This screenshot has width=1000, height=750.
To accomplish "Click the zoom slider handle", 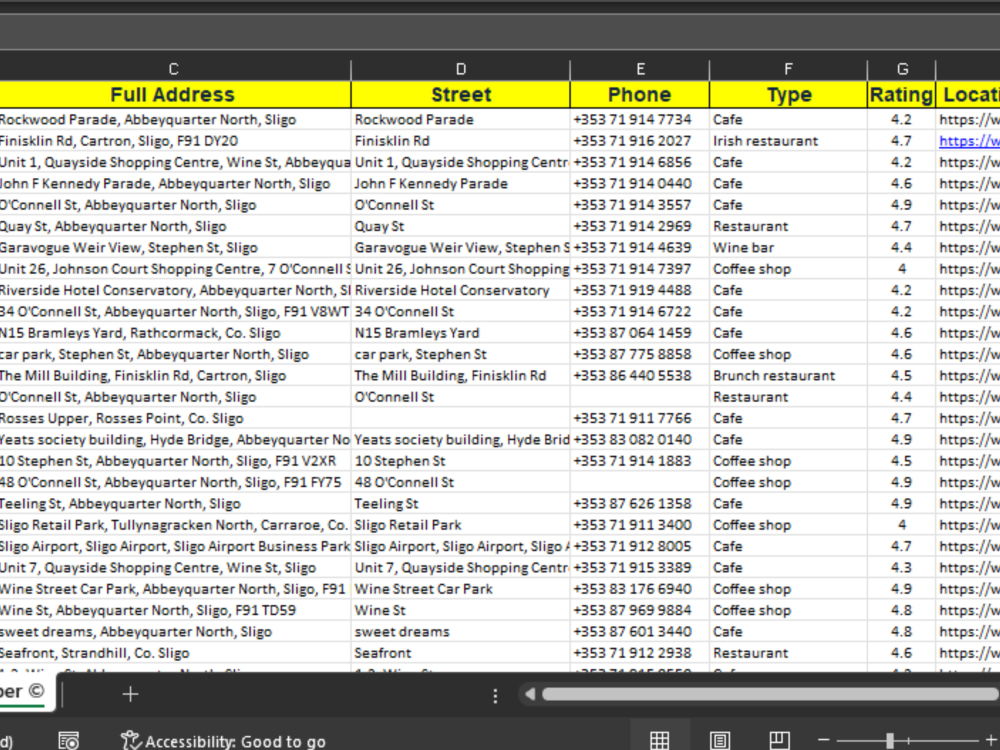I will (x=890, y=738).
